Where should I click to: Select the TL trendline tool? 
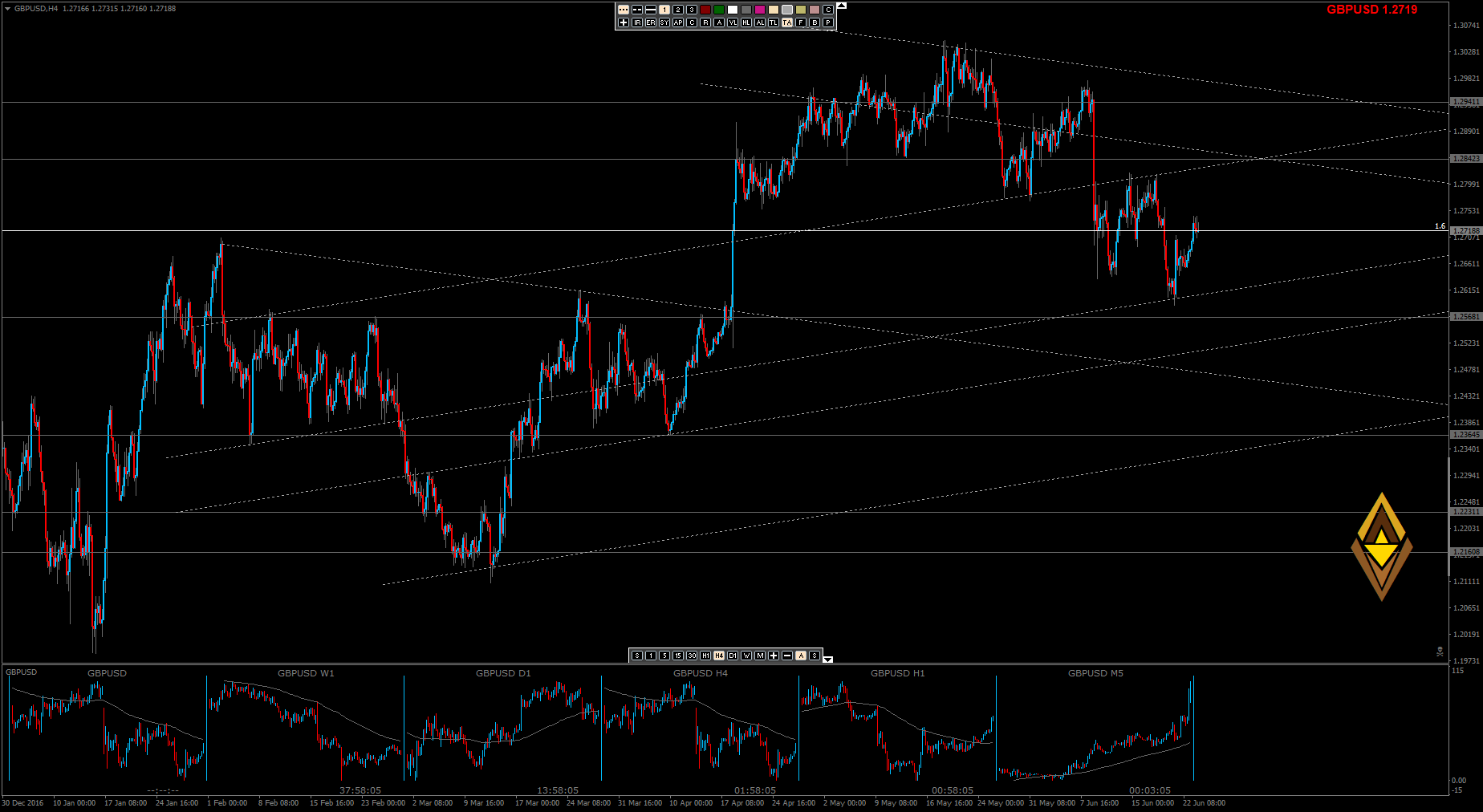[x=774, y=22]
